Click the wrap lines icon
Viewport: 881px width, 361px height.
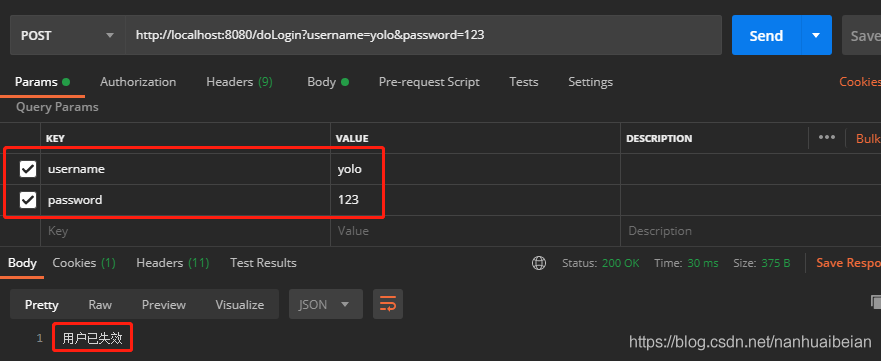[x=388, y=304]
